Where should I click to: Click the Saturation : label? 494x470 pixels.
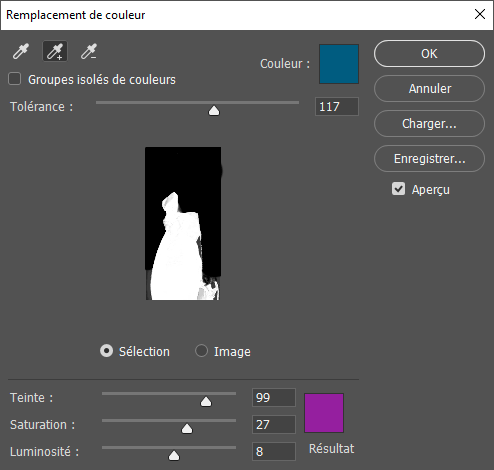43,425
